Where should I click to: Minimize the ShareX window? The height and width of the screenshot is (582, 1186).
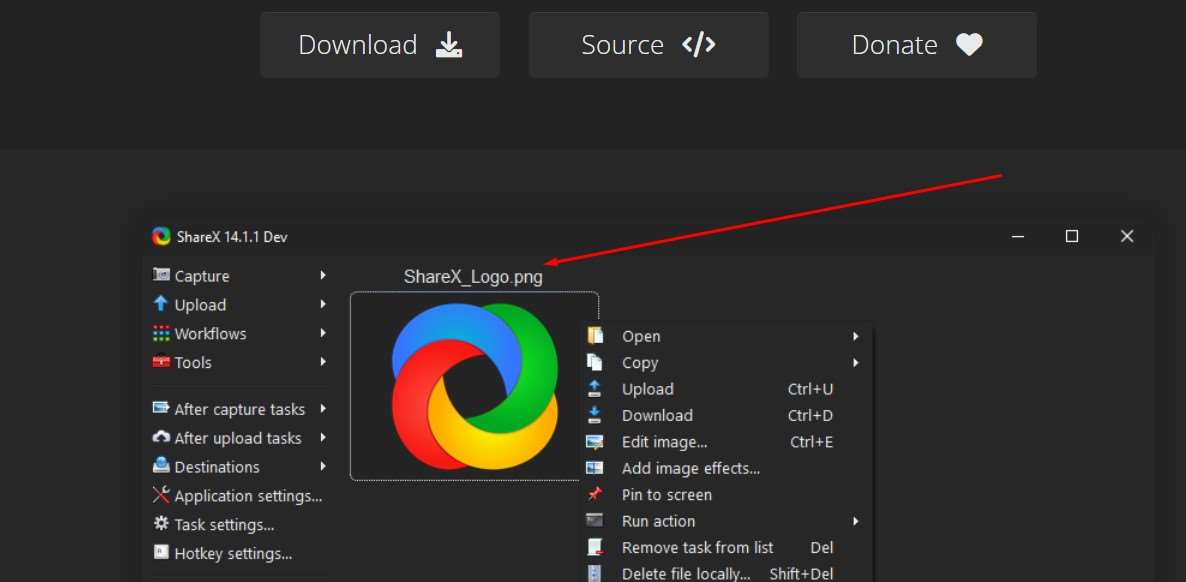[x=1018, y=236]
